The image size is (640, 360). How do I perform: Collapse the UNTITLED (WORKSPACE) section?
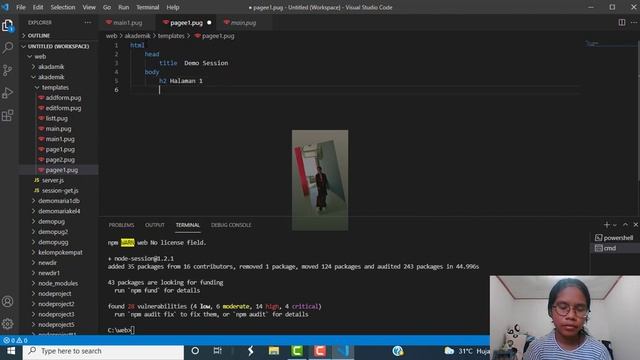[59, 46]
